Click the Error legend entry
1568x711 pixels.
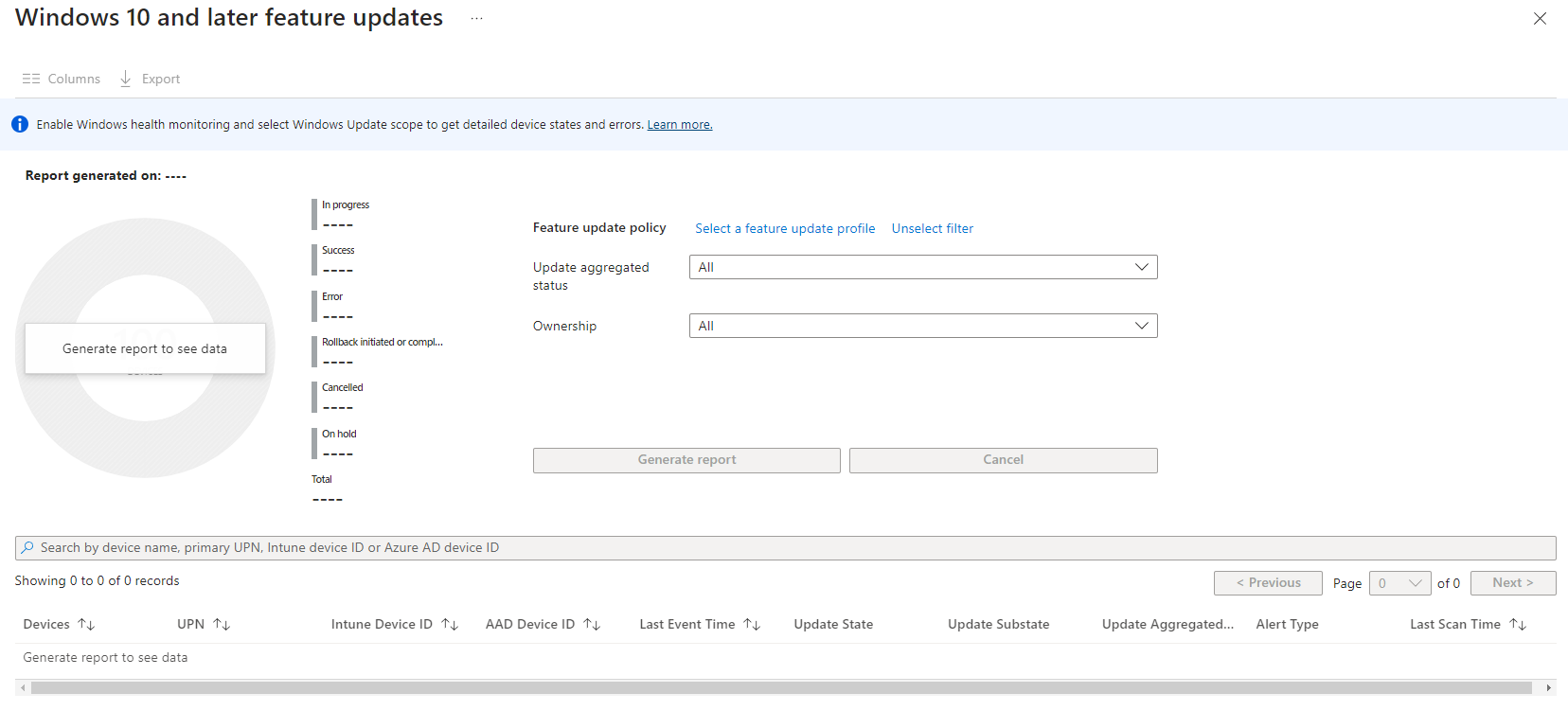pyautogui.click(x=332, y=307)
